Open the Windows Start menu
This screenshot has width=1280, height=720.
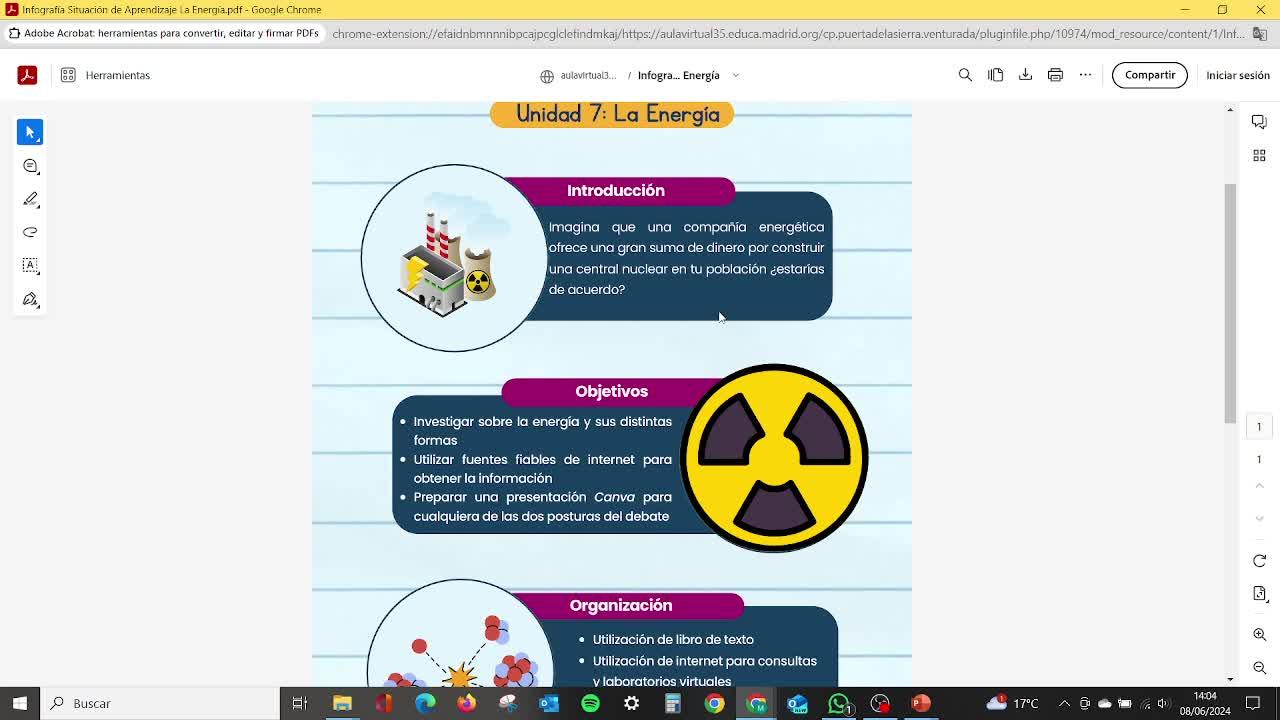(19, 703)
